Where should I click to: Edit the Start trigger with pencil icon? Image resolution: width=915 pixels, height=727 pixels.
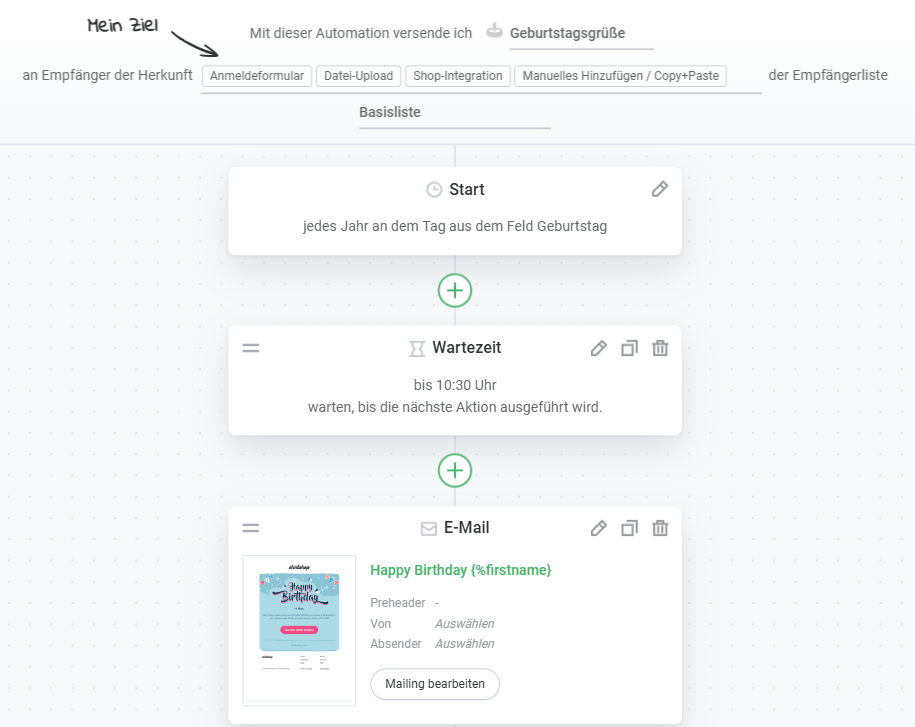[659, 189]
